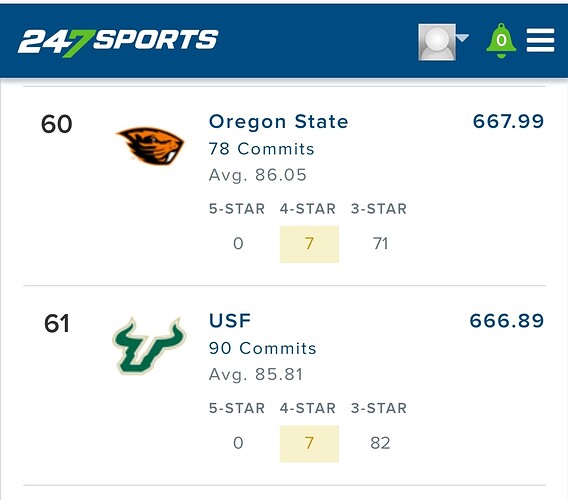The image size is (568, 500).
Task: Click Oregon State's 5-star count zero
Action: click(238, 243)
